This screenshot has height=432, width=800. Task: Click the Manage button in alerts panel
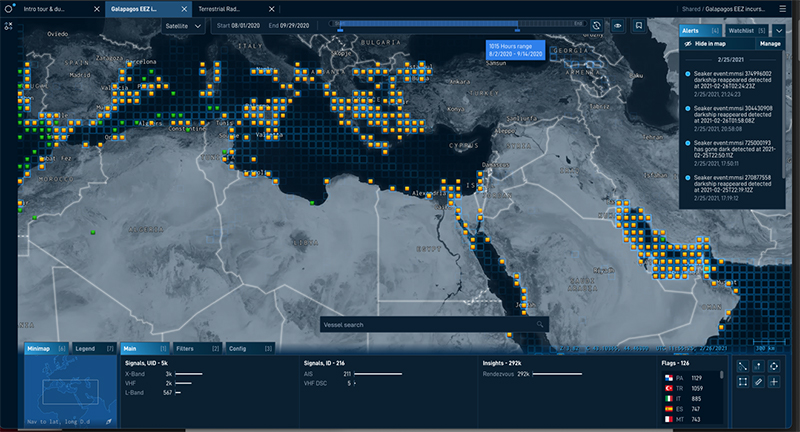click(x=770, y=44)
